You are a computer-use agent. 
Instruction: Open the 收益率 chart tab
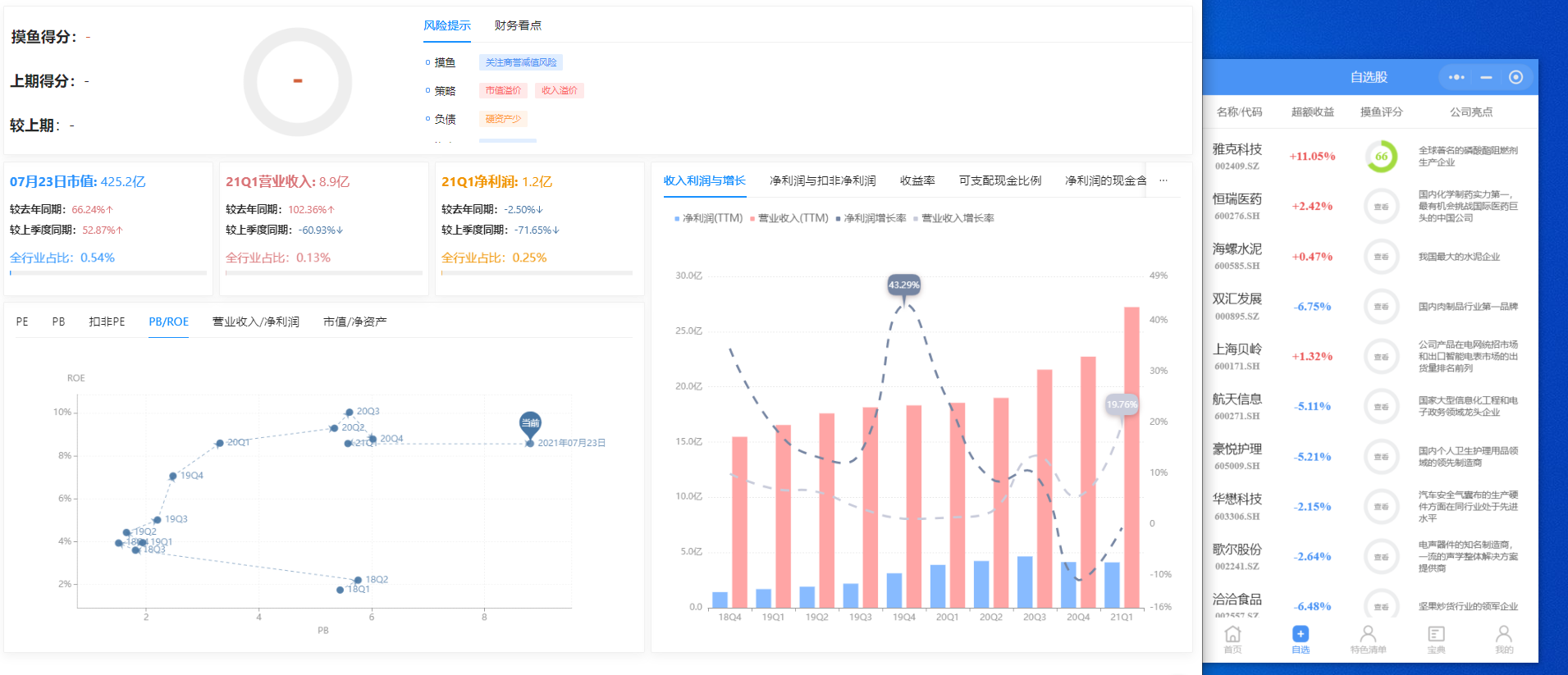point(917,180)
